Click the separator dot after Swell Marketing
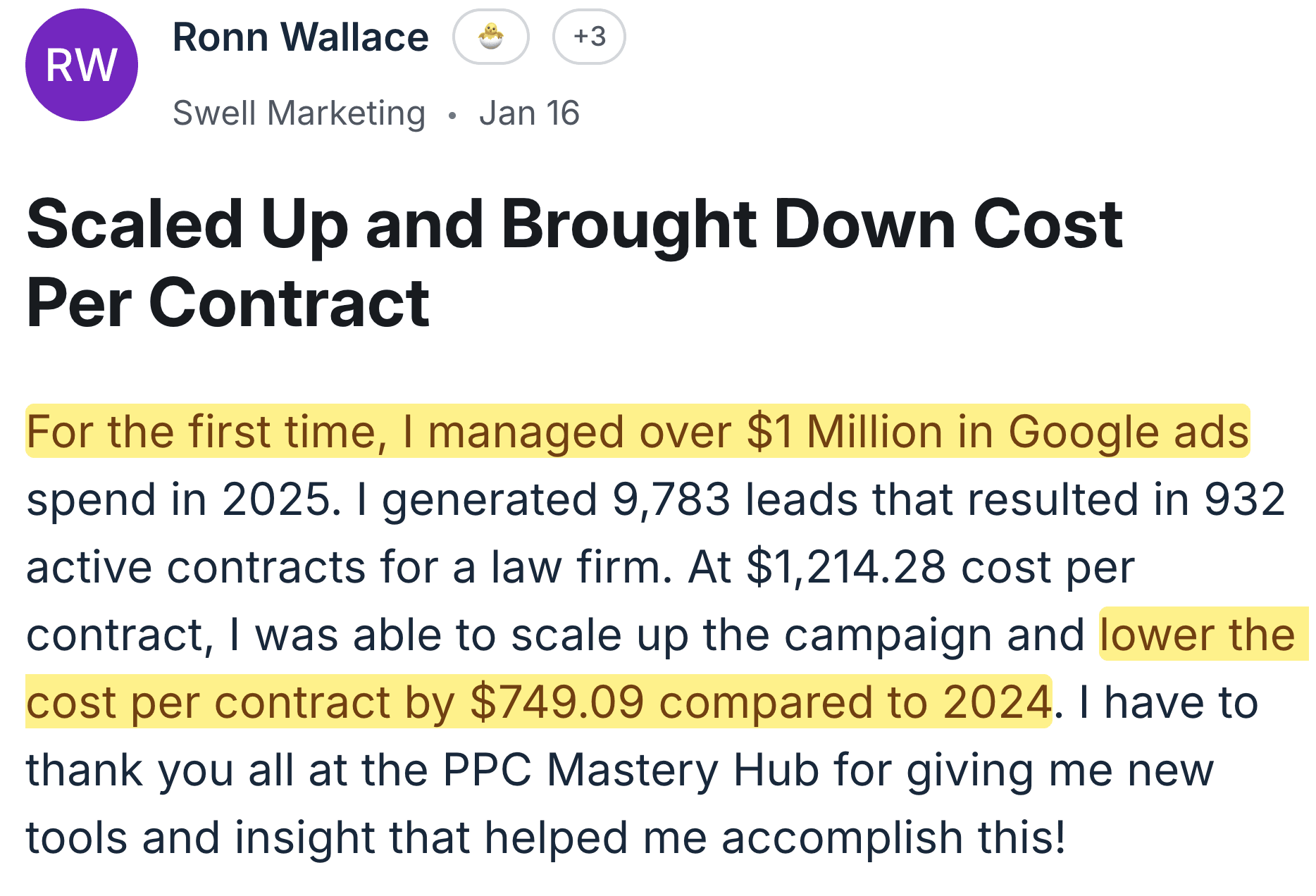The width and height of the screenshot is (1316, 896). 454,113
